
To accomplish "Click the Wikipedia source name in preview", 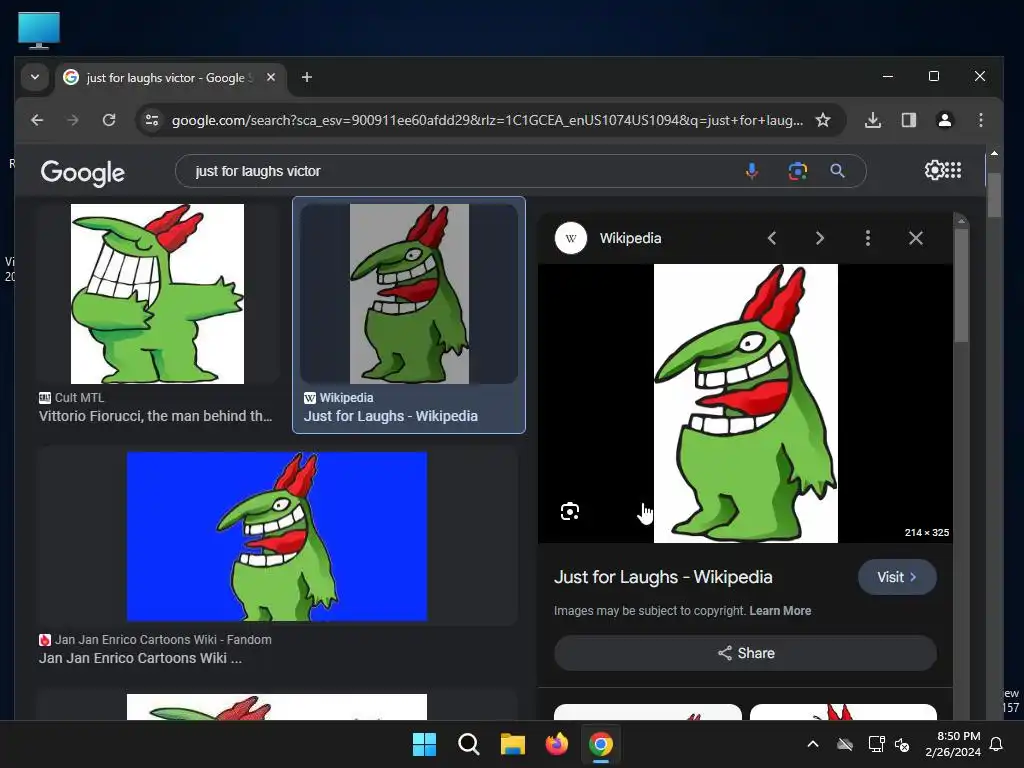I will [x=630, y=238].
